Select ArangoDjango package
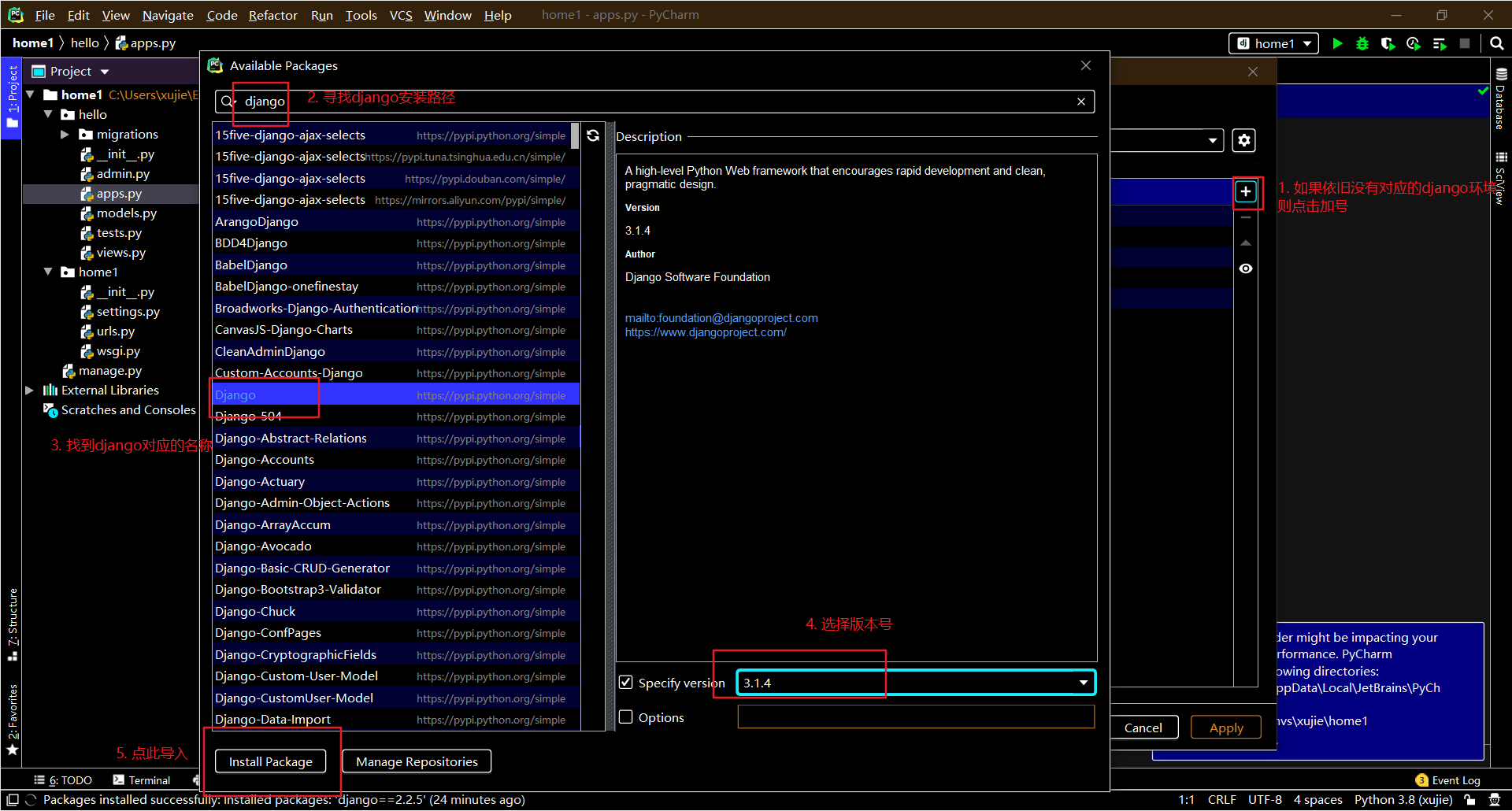The image size is (1512, 811). coord(396,222)
